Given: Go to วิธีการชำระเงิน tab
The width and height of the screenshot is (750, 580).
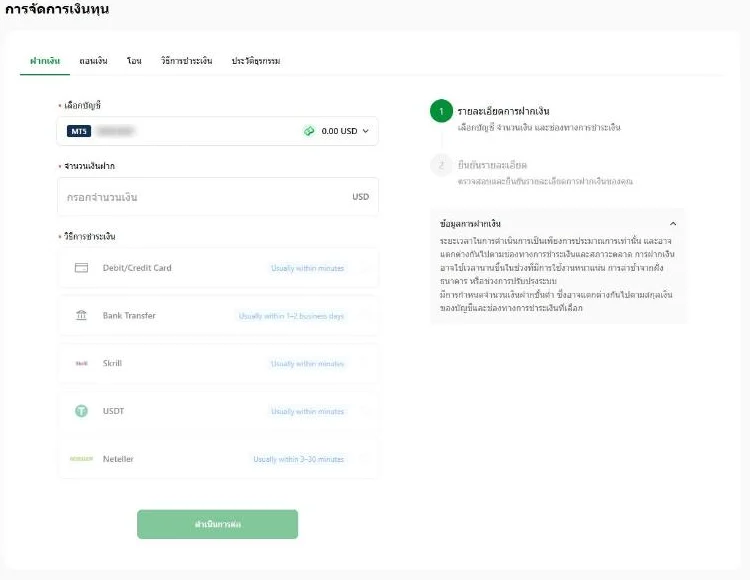Looking at the screenshot, I should click(187, 61).
